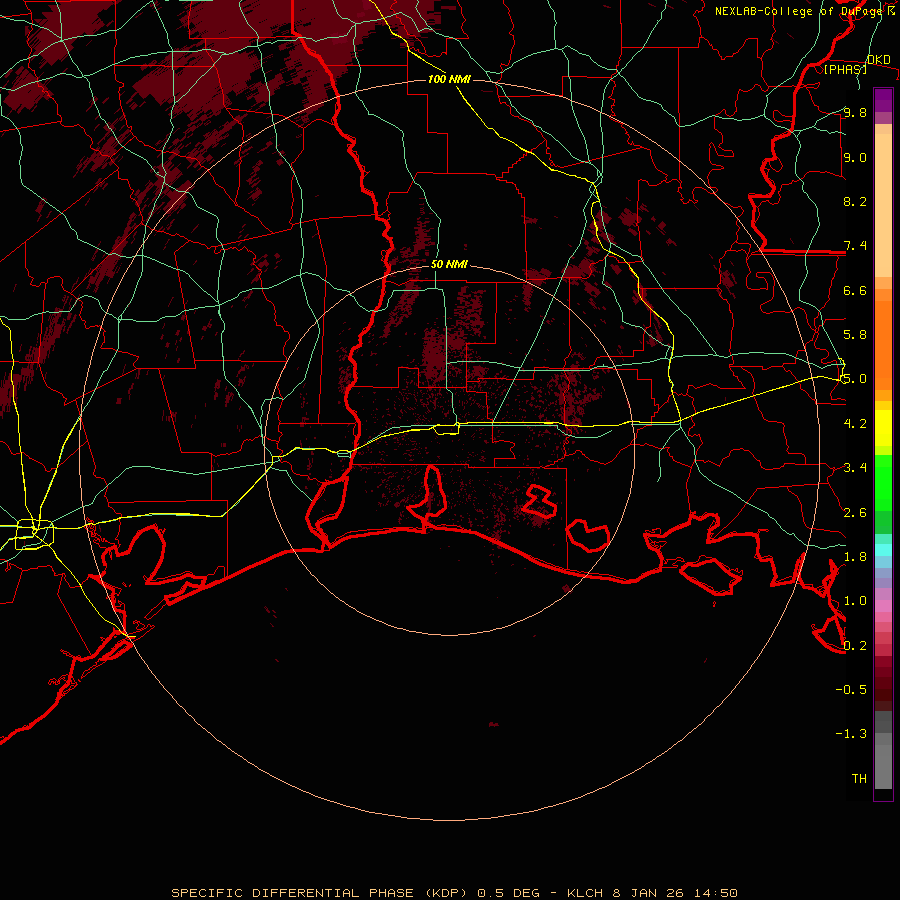Image resolution: width=900 pixels, height=900 pixels.
Task: Click the 50 NMI range ring label
Action: click(449, 264)
